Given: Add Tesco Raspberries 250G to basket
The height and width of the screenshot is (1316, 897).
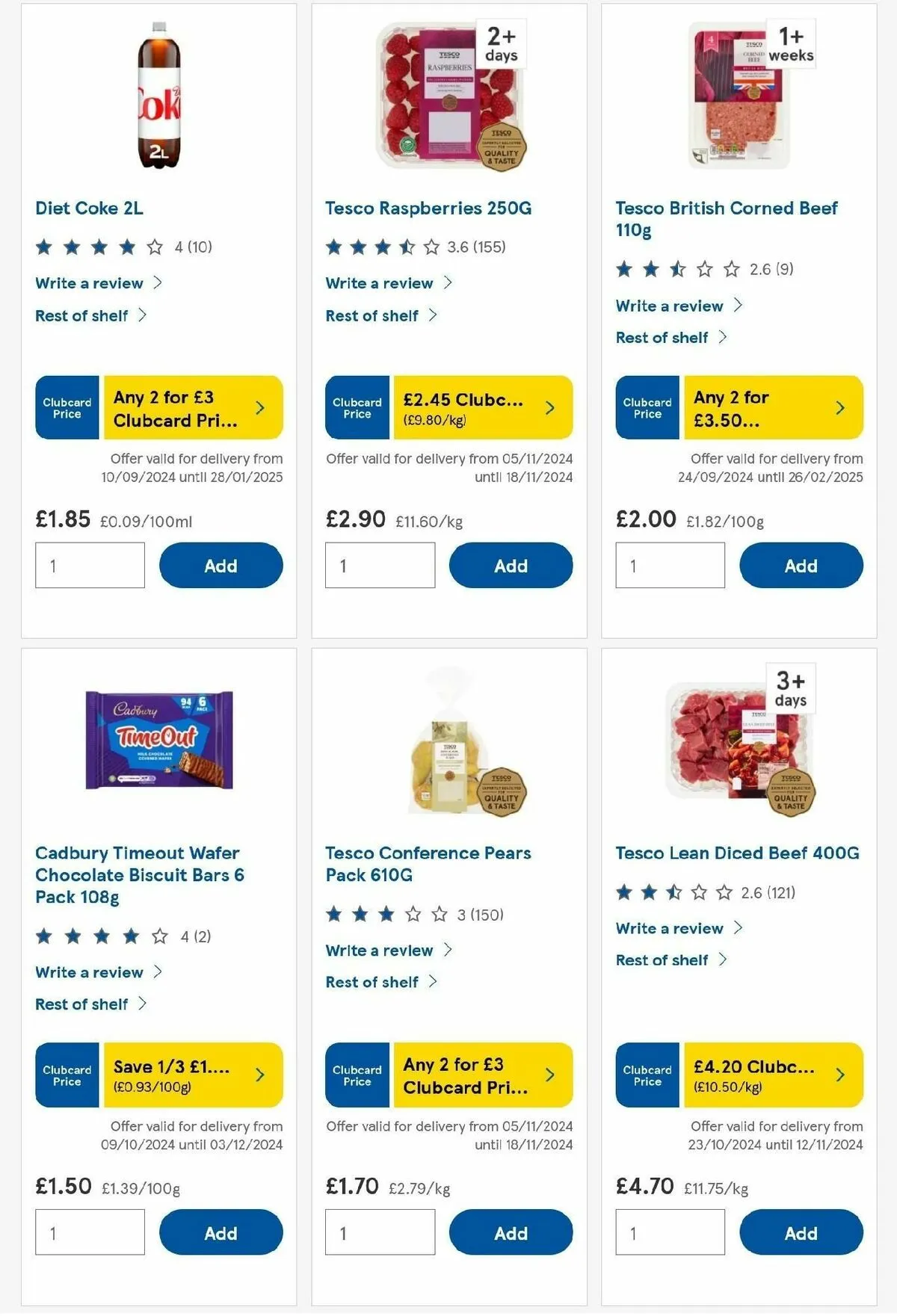Looking at the screenshot, I should click(511, 566).
